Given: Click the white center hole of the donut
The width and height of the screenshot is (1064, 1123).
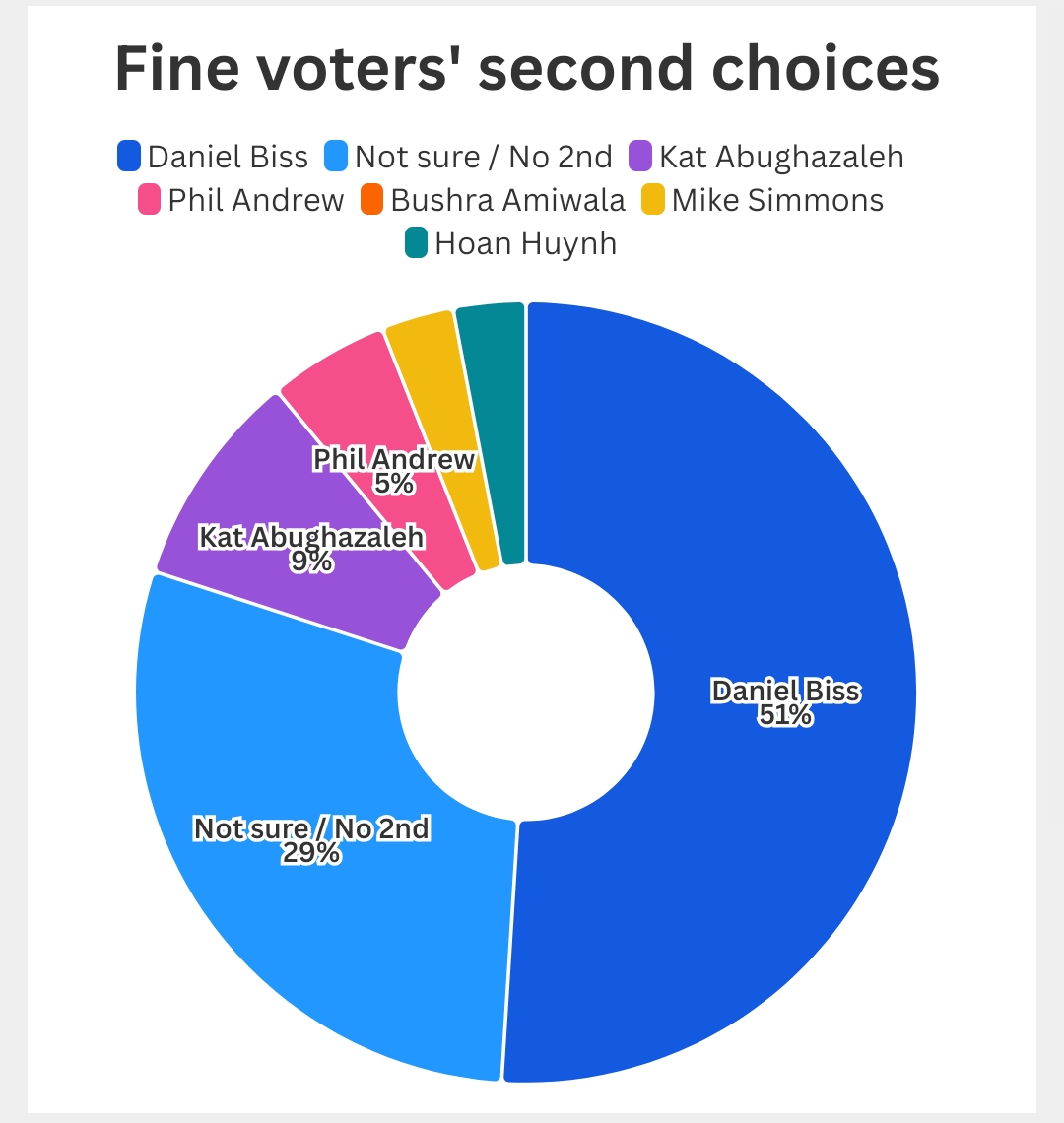Looking at the screenshot, I should pyautogui.click(x=526, y=692).
